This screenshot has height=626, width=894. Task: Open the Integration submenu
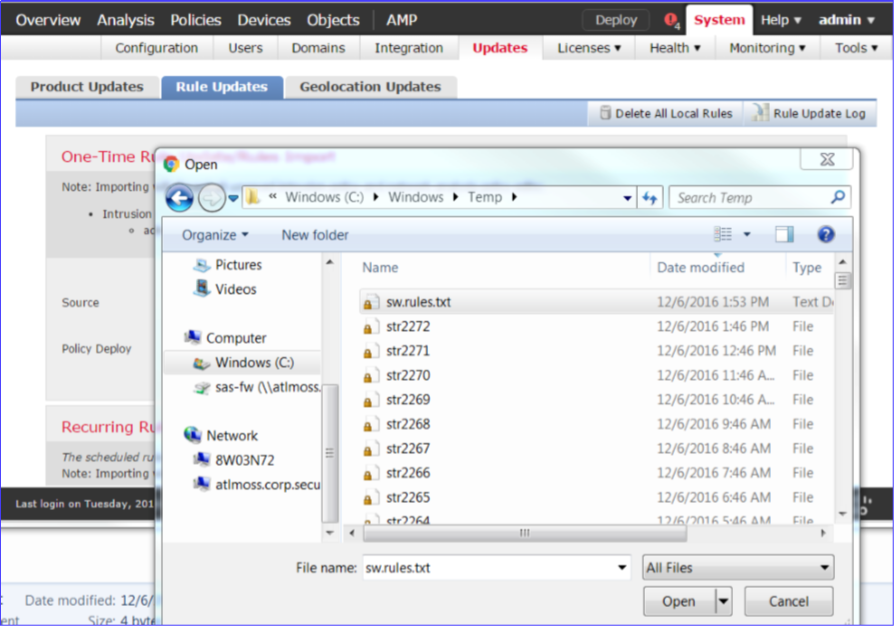point(409,48)
